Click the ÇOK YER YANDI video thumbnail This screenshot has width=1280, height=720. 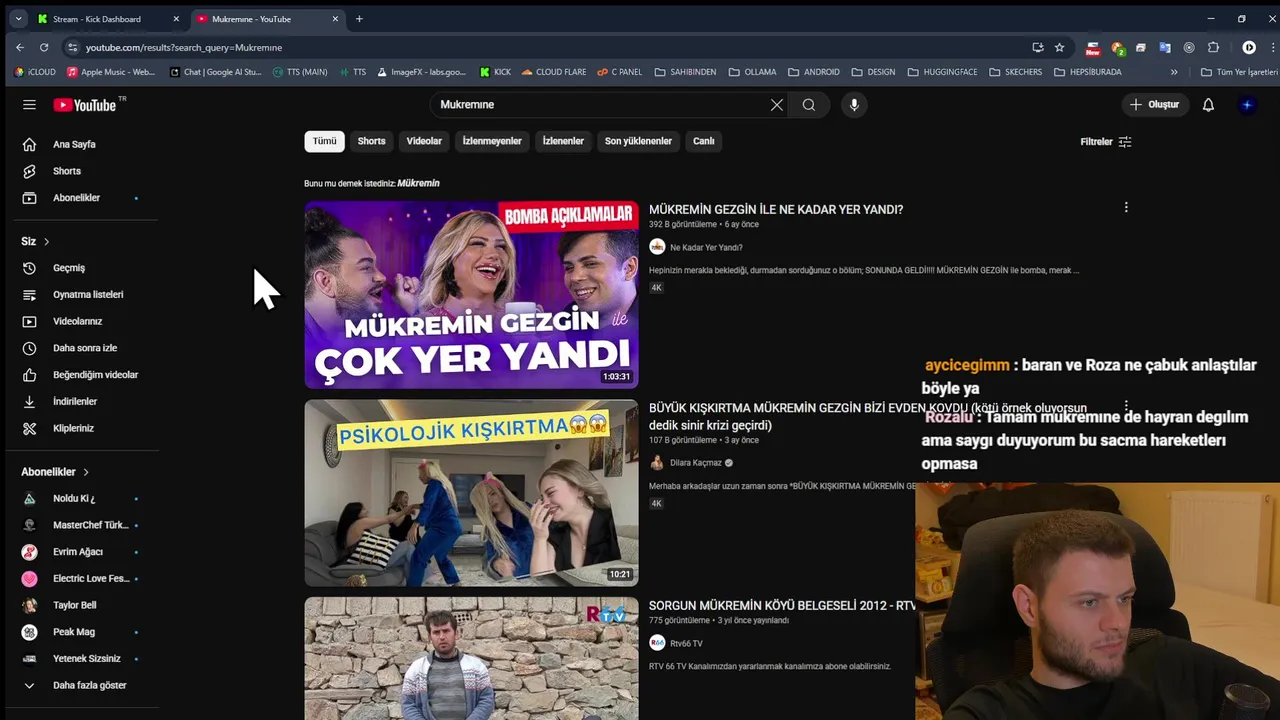point(471,295)
